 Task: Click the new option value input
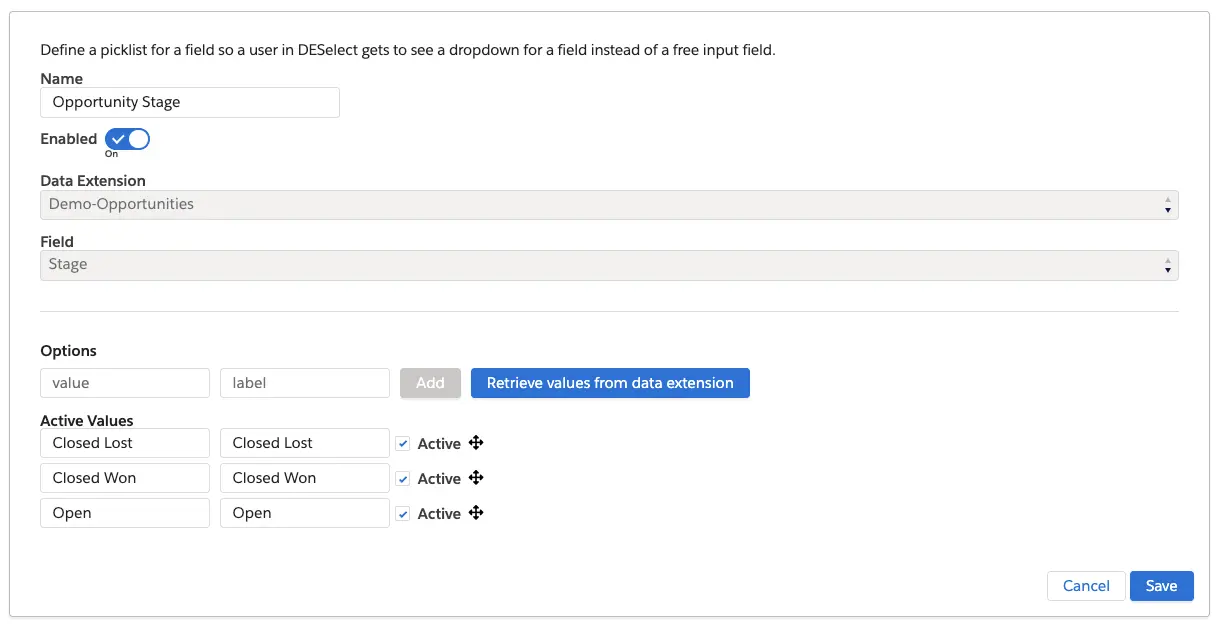(125, 383)
